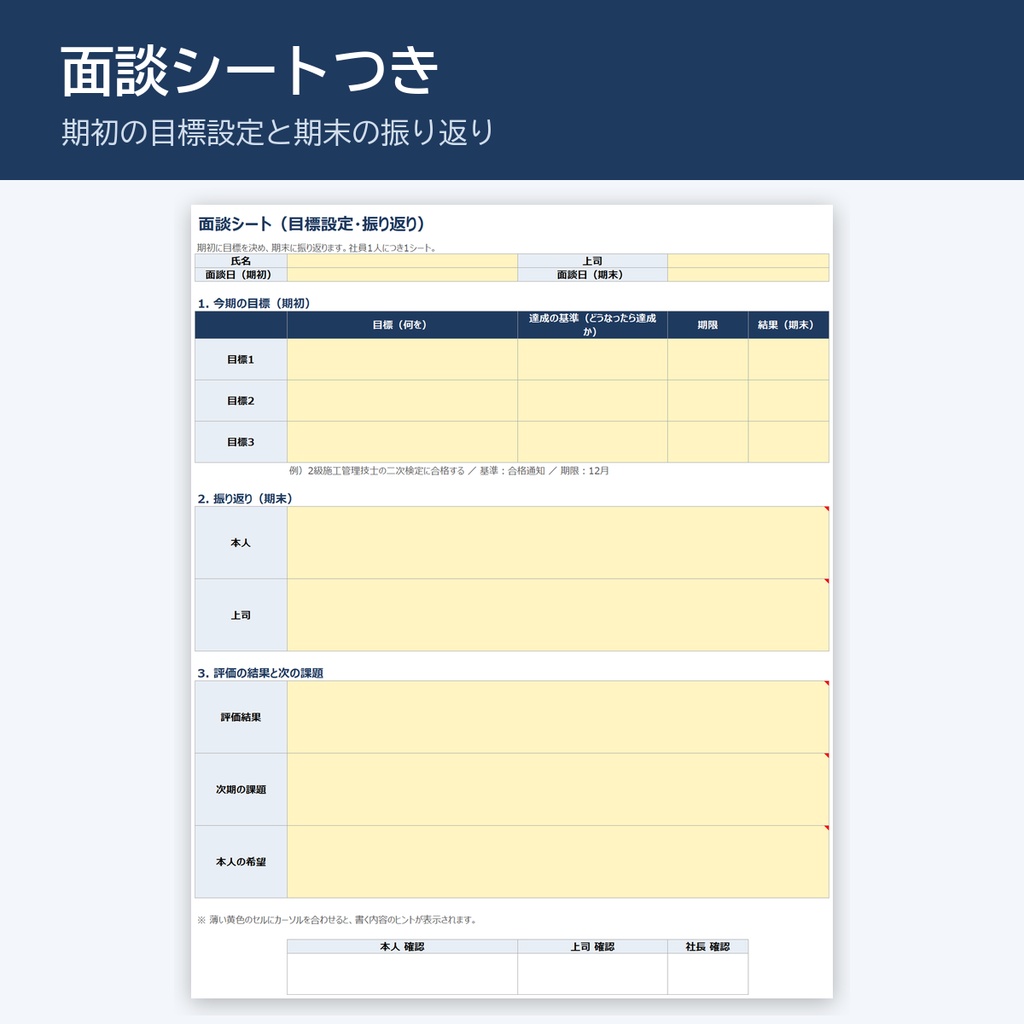Click the 次期の課題 row label

[241, 789]
